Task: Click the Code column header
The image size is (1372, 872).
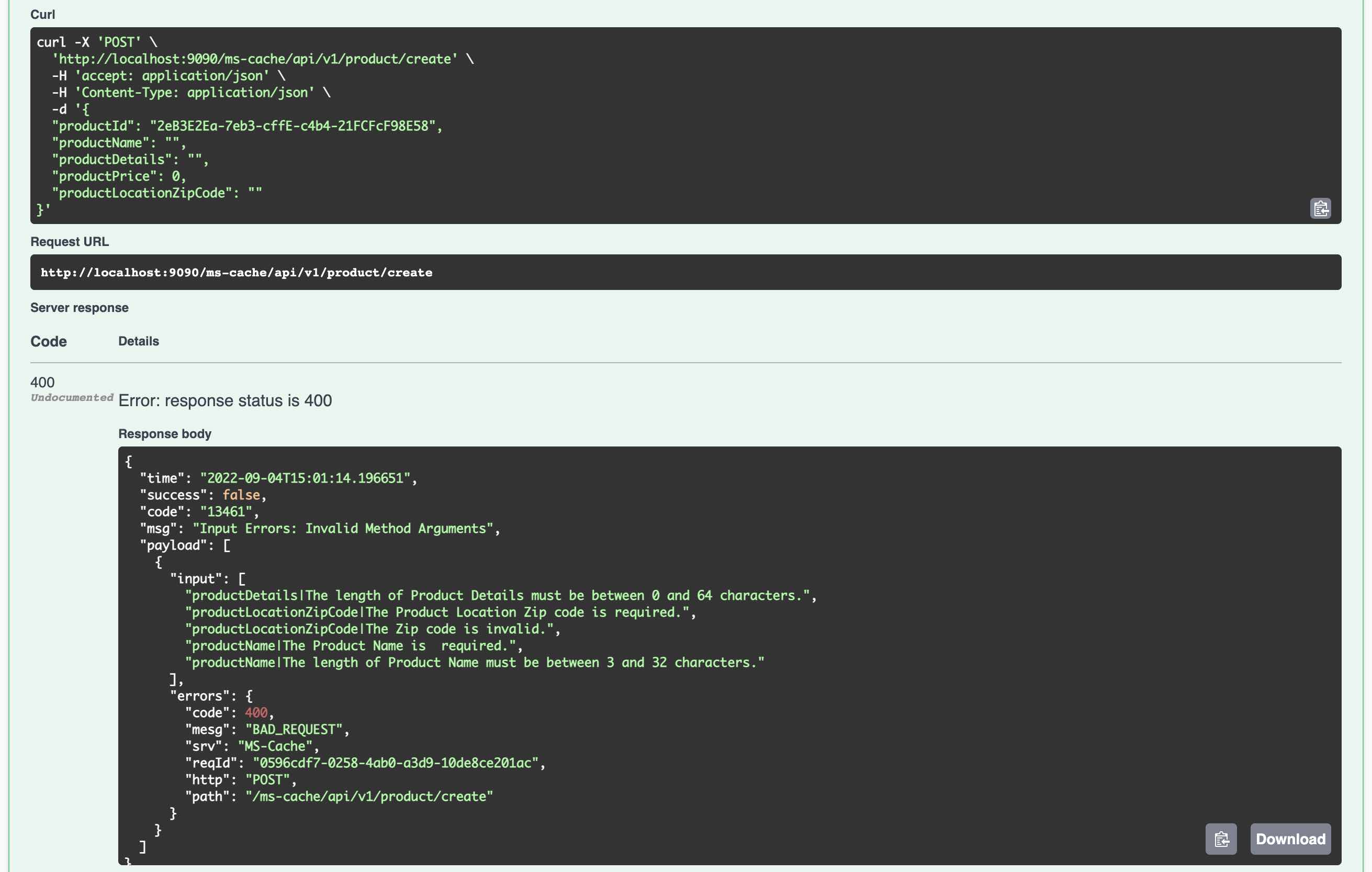Action: point(49,341)
